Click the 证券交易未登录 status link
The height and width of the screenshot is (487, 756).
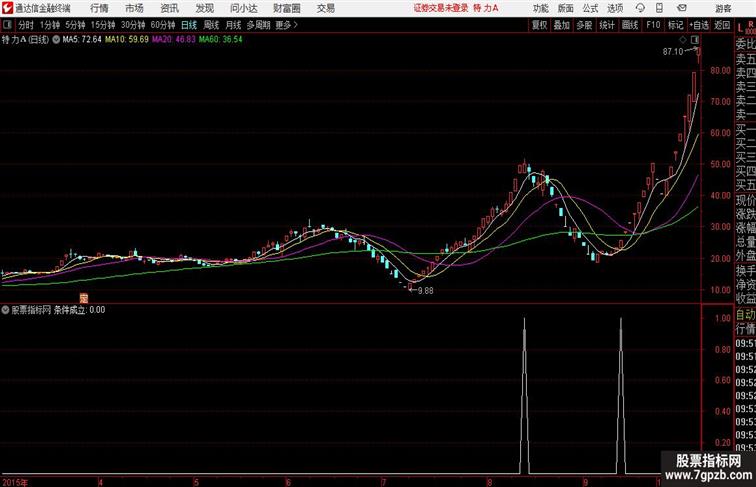[441, 8]
